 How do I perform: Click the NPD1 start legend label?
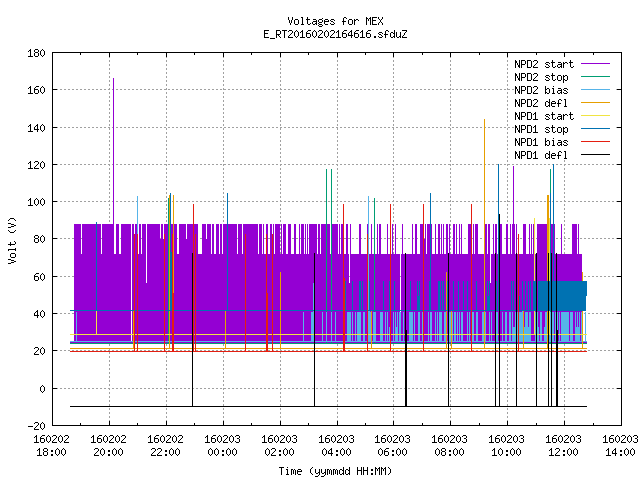point(544,116)
